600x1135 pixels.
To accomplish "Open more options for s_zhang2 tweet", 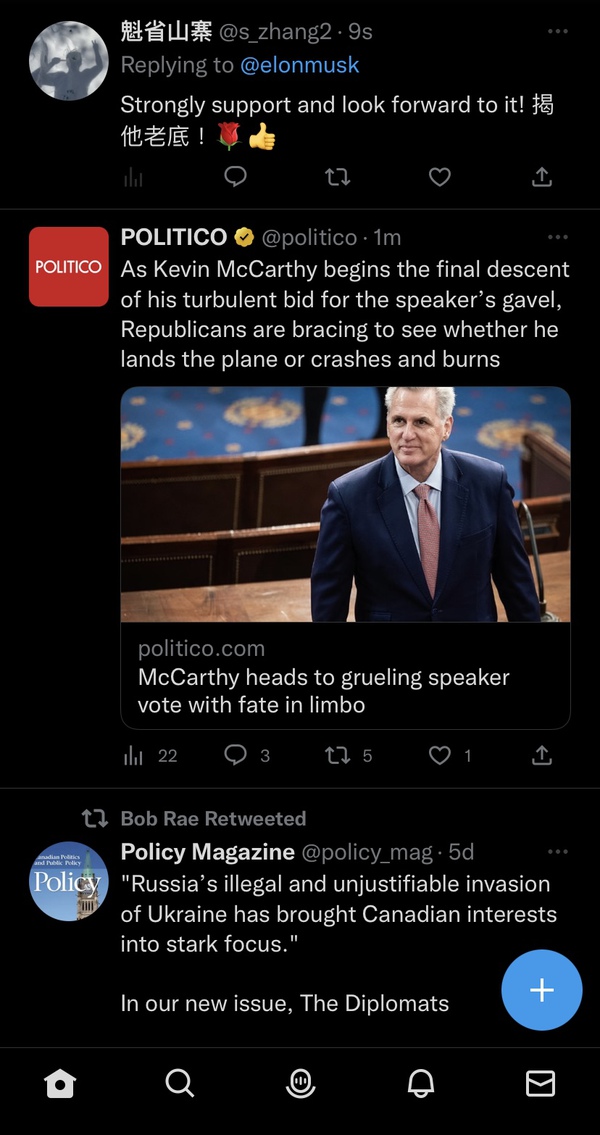I will click(x=558, y=32).
